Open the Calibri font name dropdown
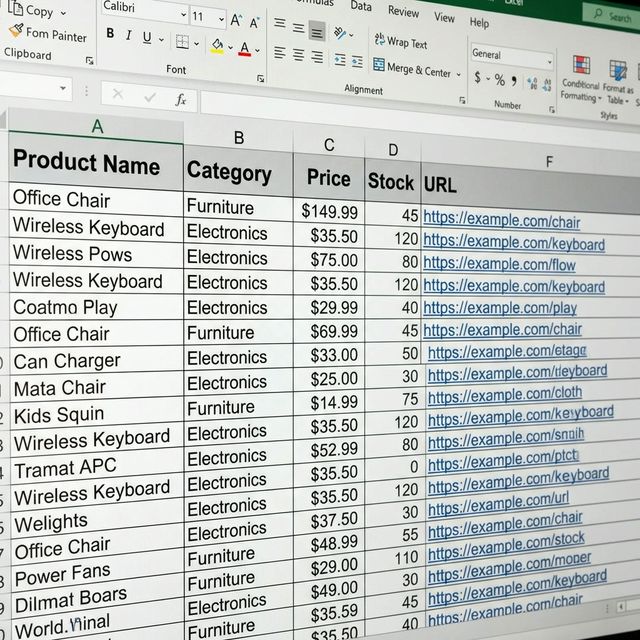 click(x=183, y=14)
